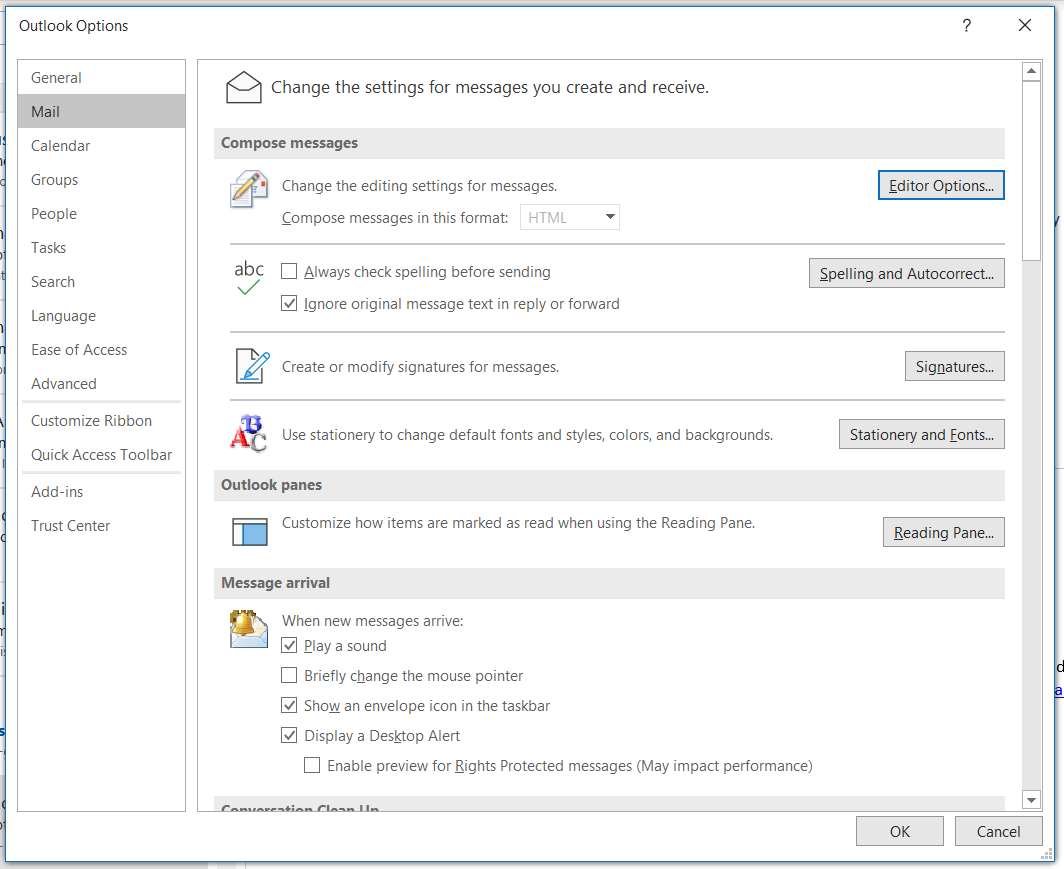Open Ease of Access options
Viewport: 1064px width, 869px height.
coord(101,349)
